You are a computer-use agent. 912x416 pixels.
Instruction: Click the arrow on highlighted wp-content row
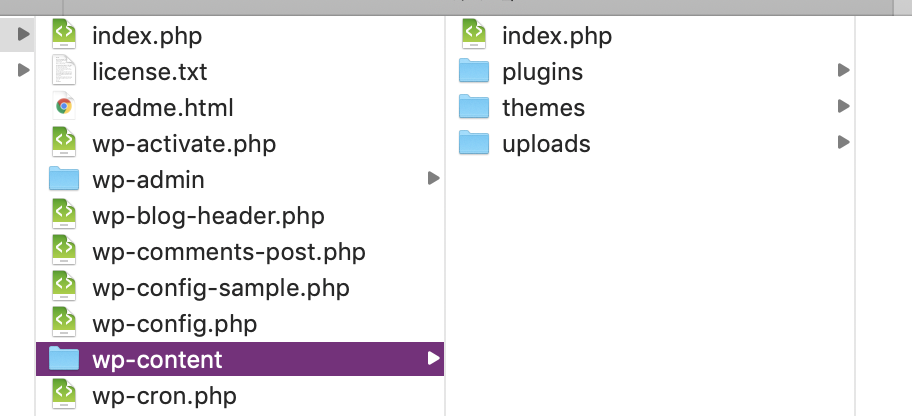coord(433,358)
